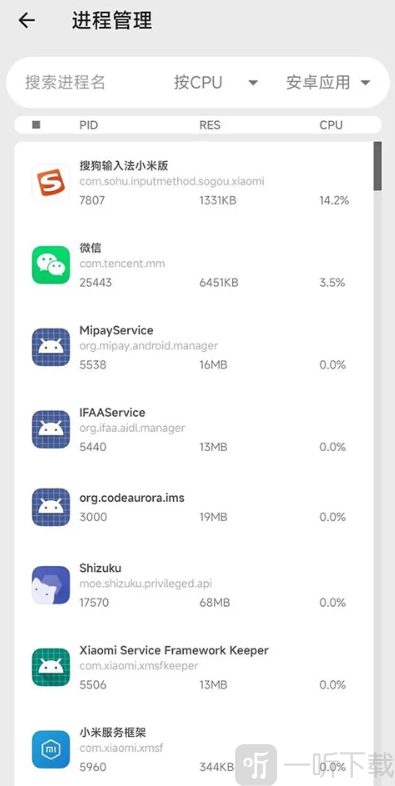
Task: Click the CPU column header
Action: (331, 125)
